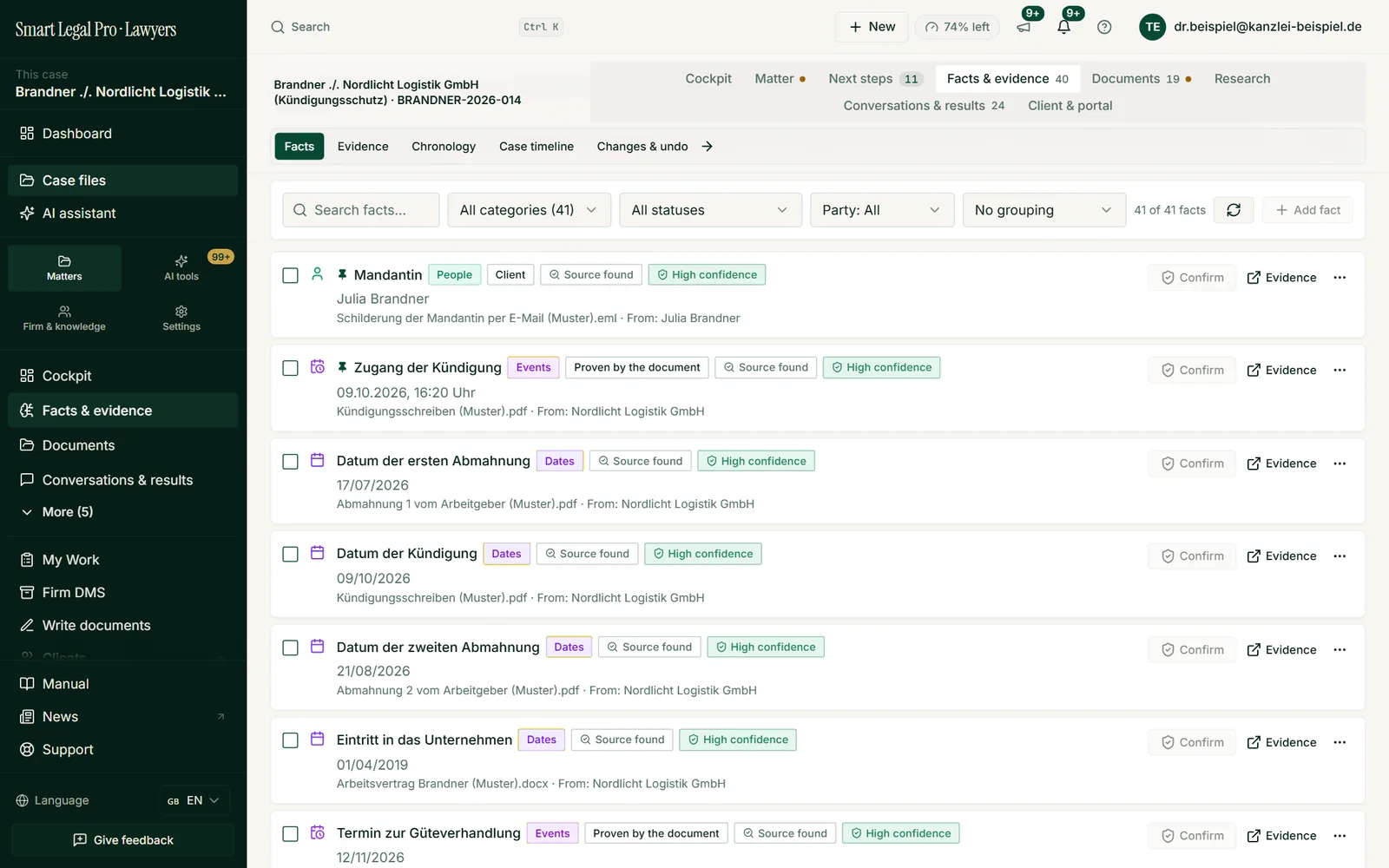Open more options for Datum der zweiten Abmahnung
The width and height of the screenshot is (1389, 868).
point(1340,650)
